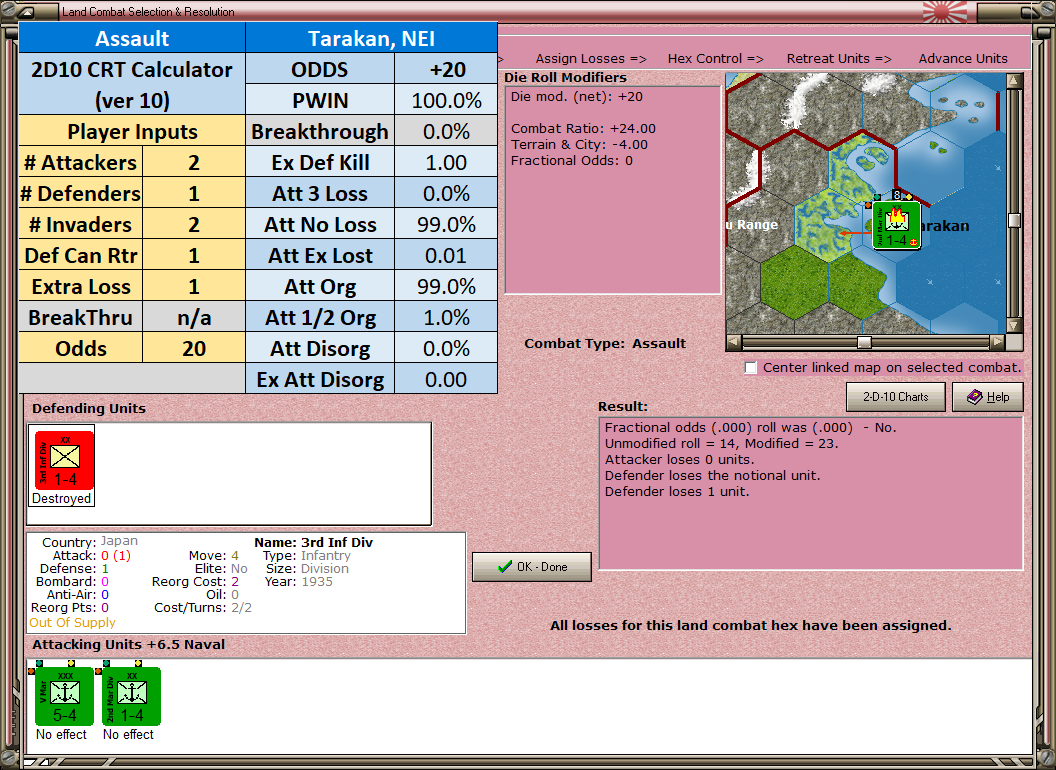Click the map scroll right arrow
This screenshot has height=770, width=1056.
pos(997,342)
